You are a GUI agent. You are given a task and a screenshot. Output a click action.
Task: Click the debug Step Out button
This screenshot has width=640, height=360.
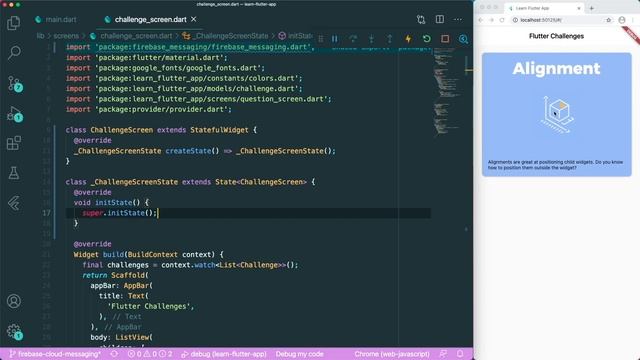click(x=390, y=39)
